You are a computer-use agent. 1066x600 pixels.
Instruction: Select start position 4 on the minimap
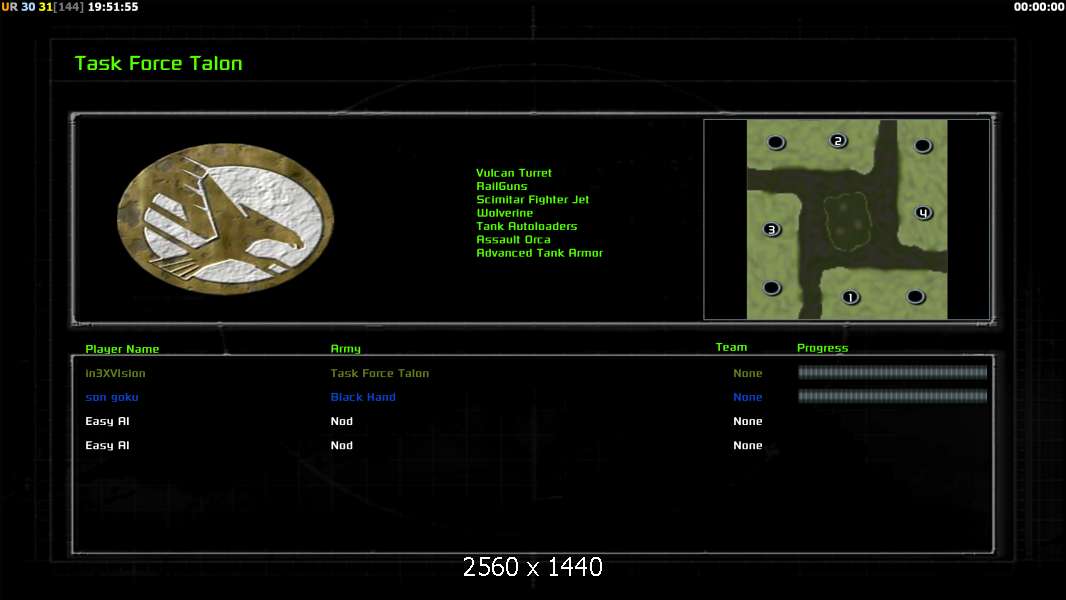(923, 213)
